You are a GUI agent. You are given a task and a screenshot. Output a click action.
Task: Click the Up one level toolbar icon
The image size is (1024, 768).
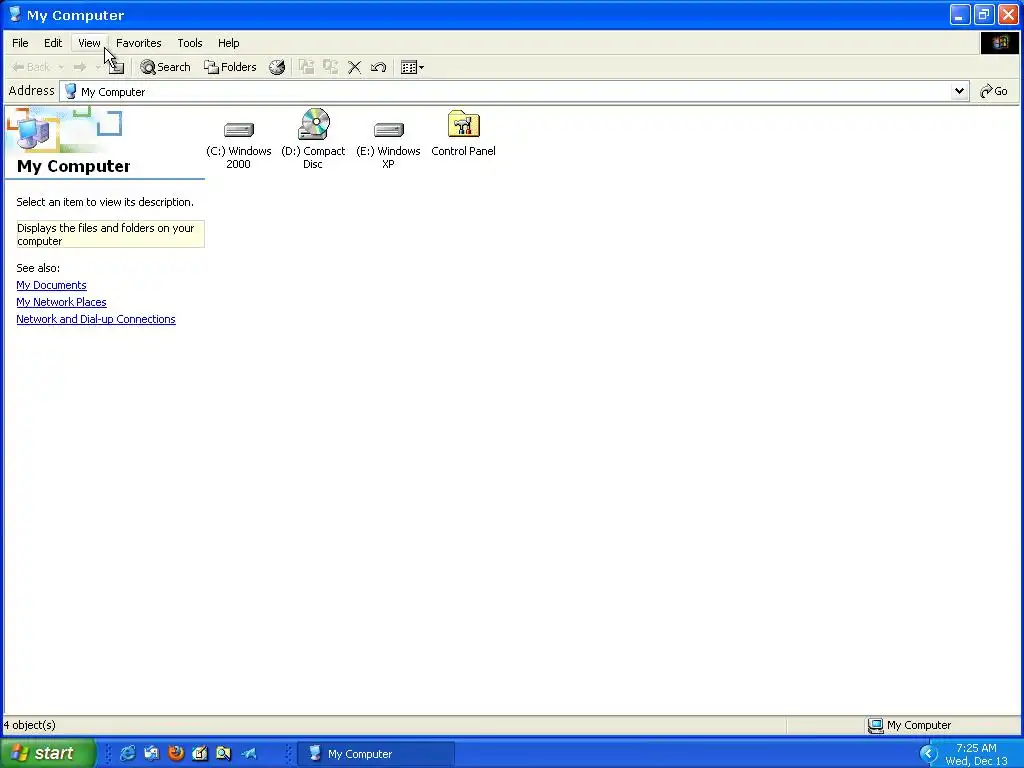tap(116, 67)
